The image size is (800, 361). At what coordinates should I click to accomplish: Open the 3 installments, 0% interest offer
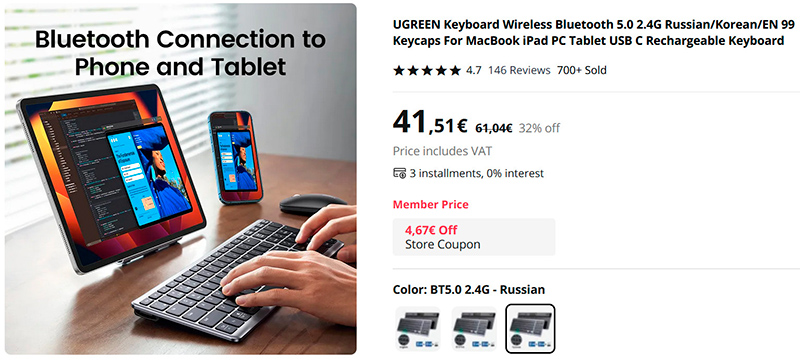[476, 173]
